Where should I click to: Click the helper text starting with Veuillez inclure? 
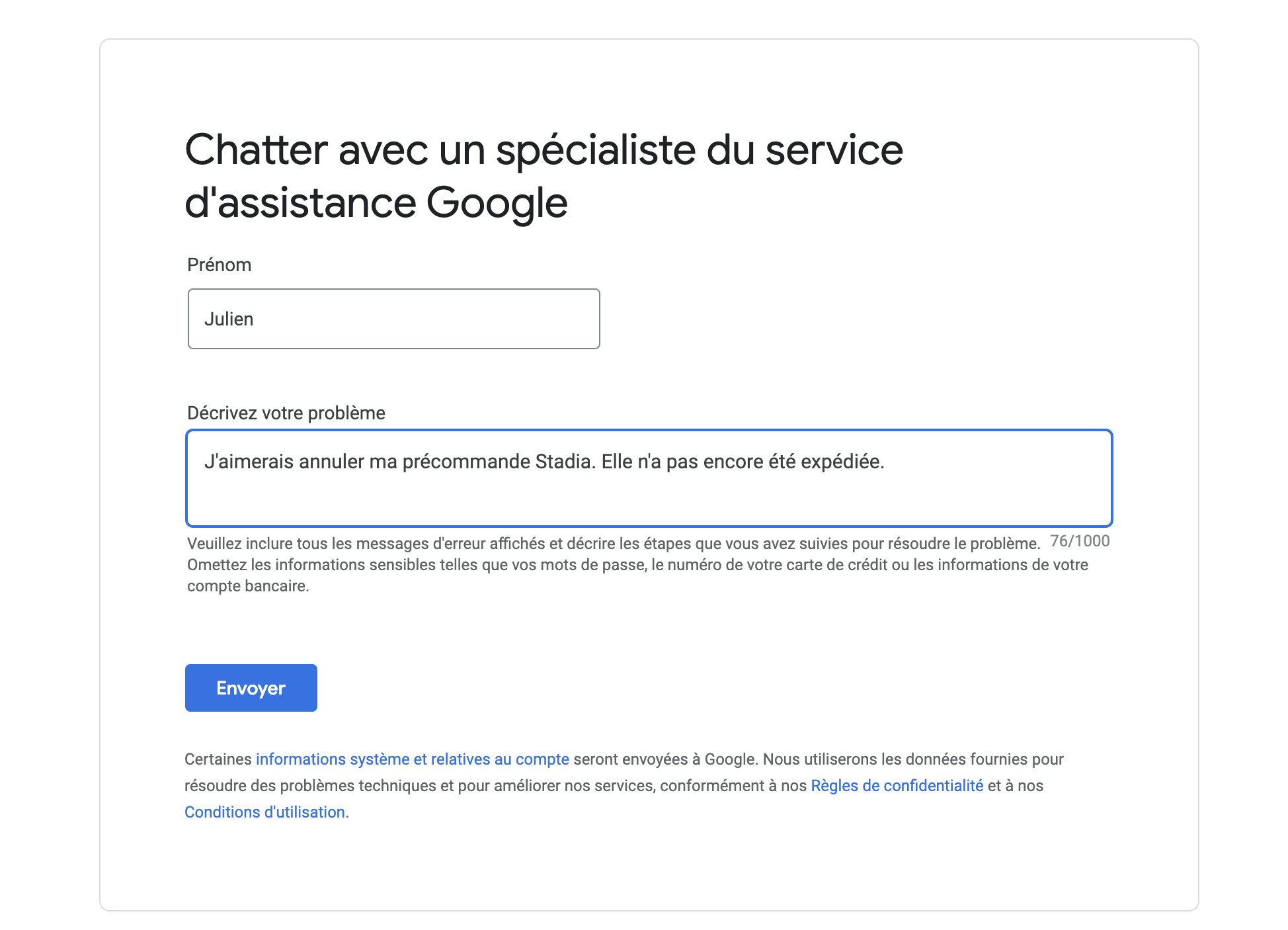click(x=614, y=544)
